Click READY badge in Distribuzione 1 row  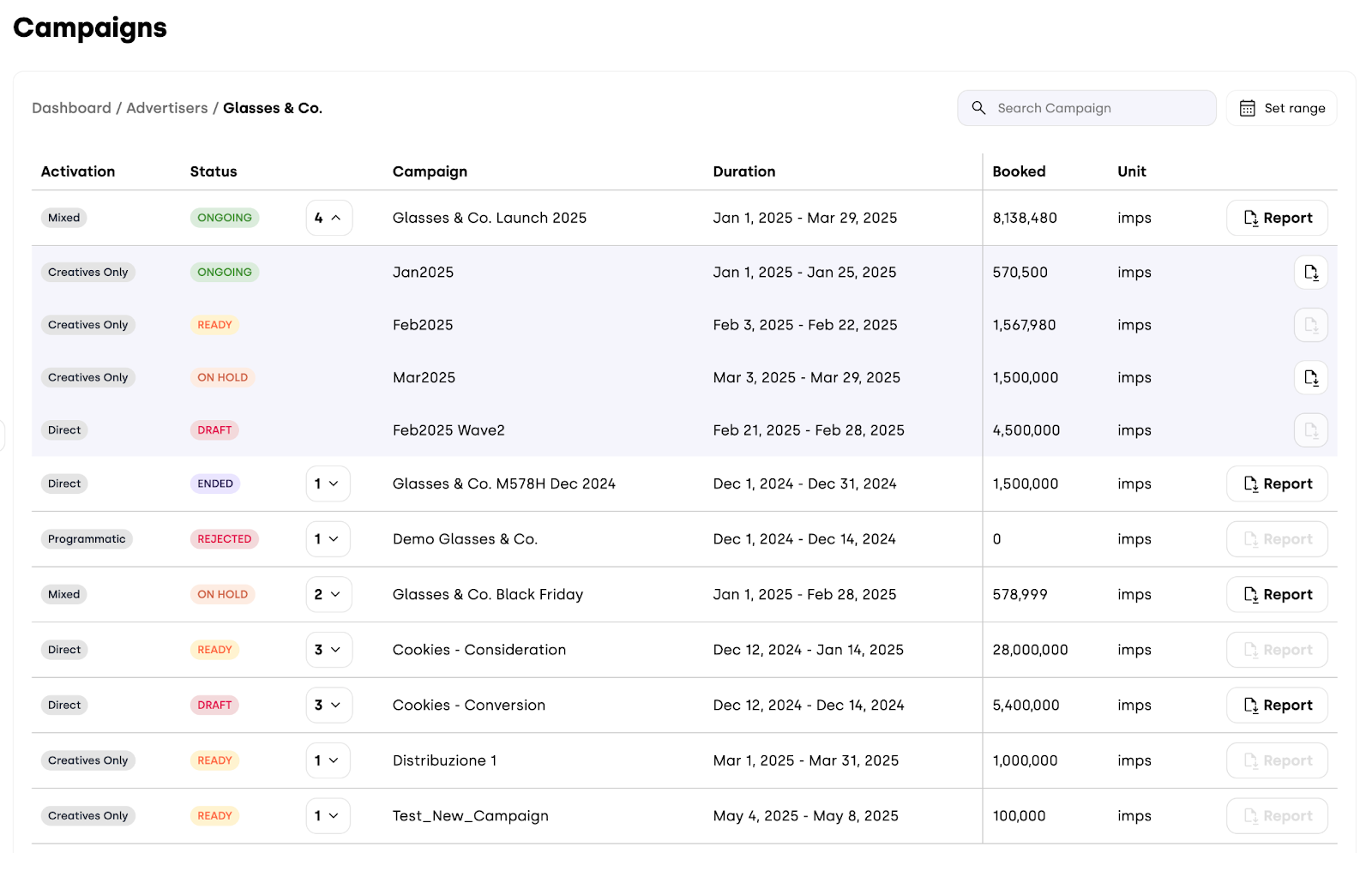click(214, 760)
